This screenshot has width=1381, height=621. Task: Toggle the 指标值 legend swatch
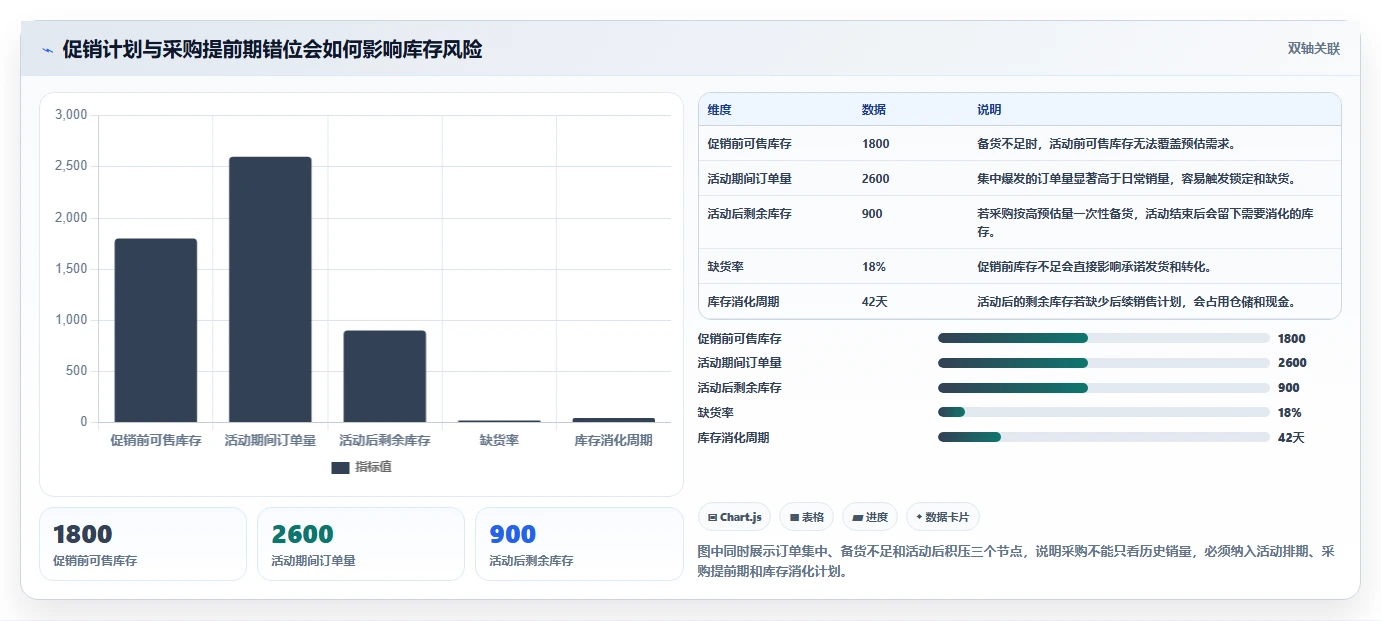(340, 467)
